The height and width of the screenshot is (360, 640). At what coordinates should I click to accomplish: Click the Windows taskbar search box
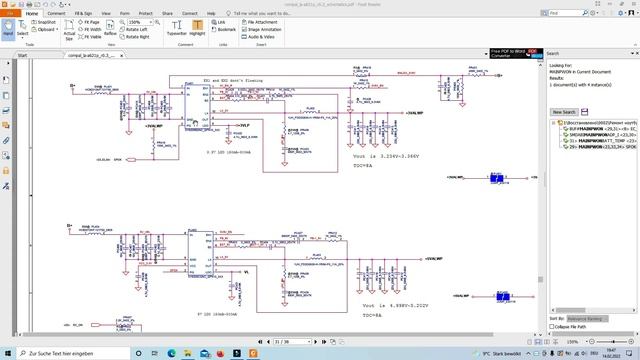pos(73,353)
